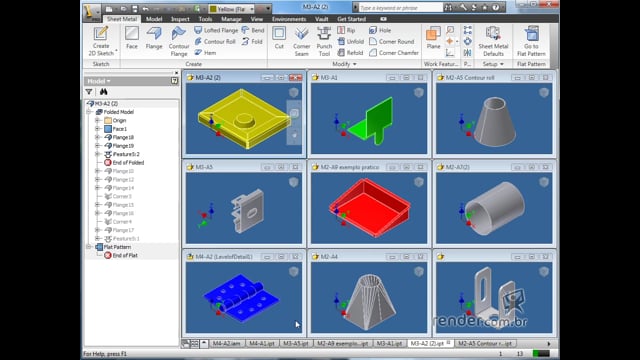The height and width of the screenshot is (360, 640).
Task: Click the keyword search input field
Action: pos(400,8)
